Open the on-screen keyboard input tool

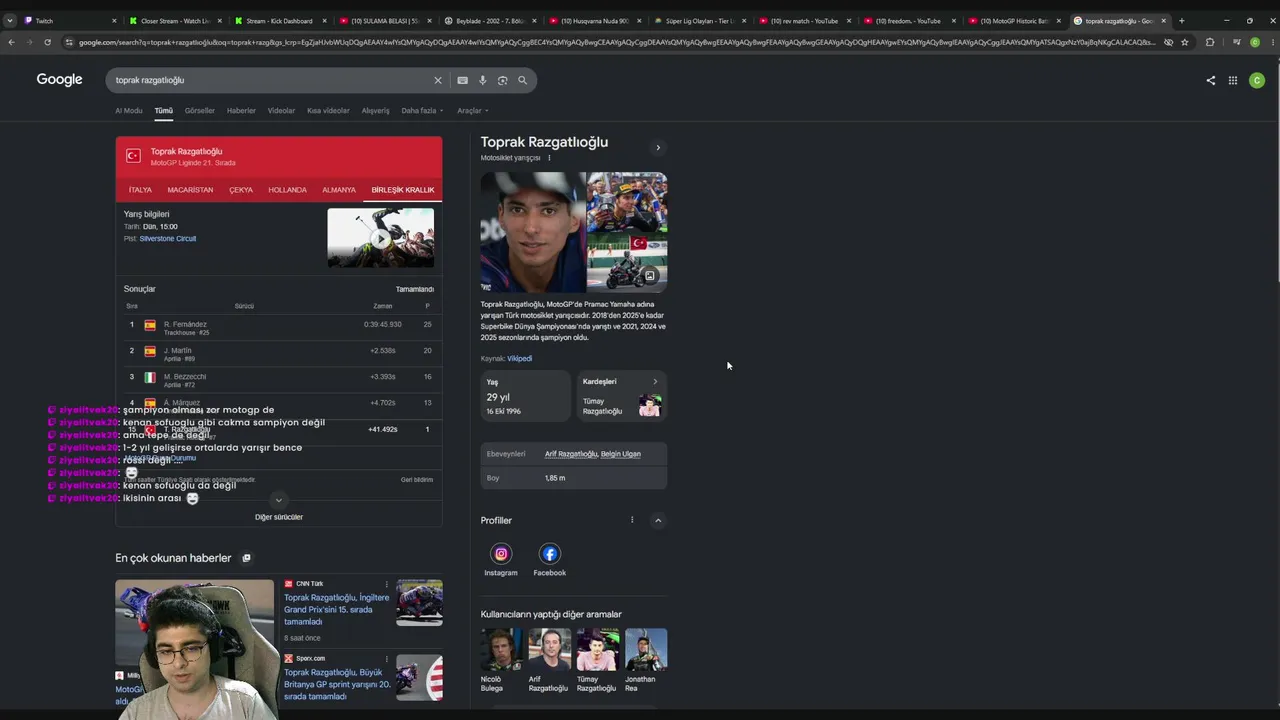(x=462, y=80)
